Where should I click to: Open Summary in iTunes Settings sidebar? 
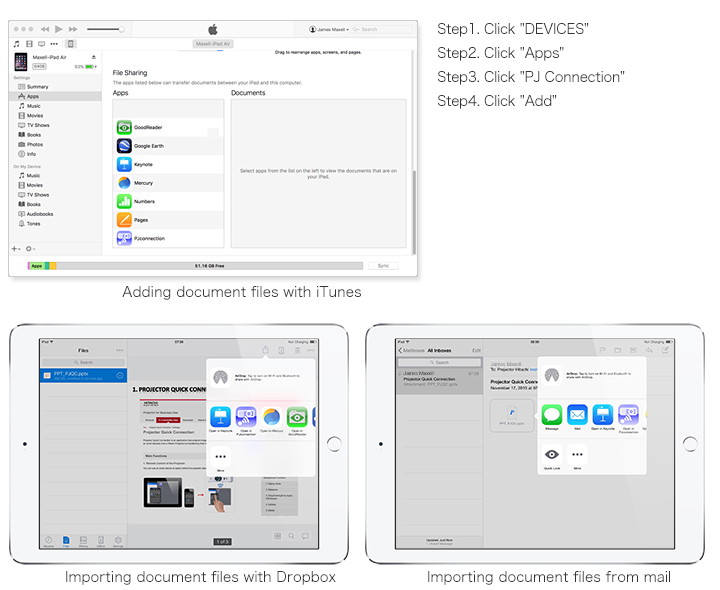point(37,87)
